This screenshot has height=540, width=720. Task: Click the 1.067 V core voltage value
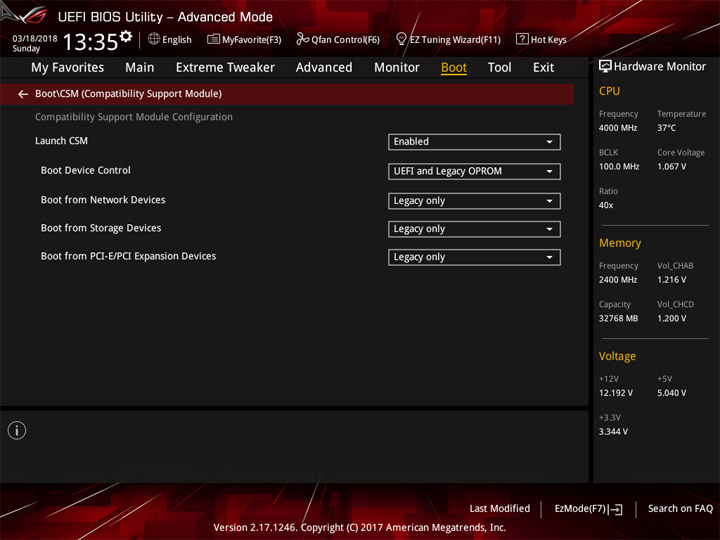(671, 167)
